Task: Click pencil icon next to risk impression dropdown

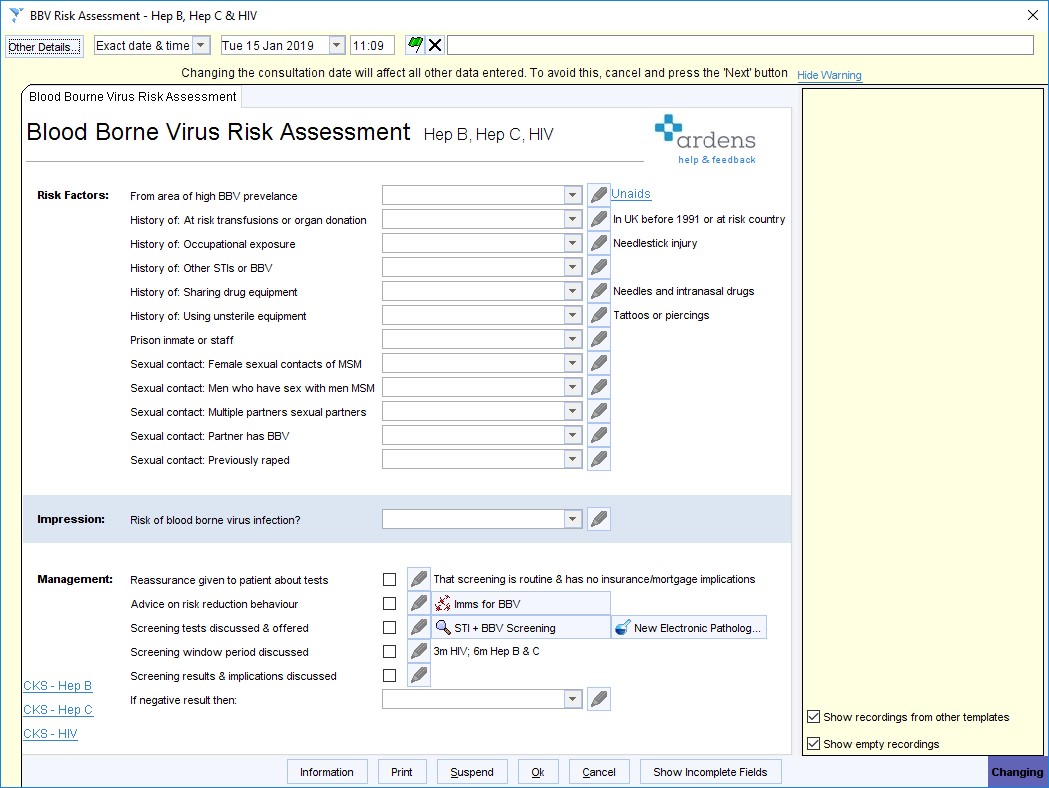Action: click(598, 518)
